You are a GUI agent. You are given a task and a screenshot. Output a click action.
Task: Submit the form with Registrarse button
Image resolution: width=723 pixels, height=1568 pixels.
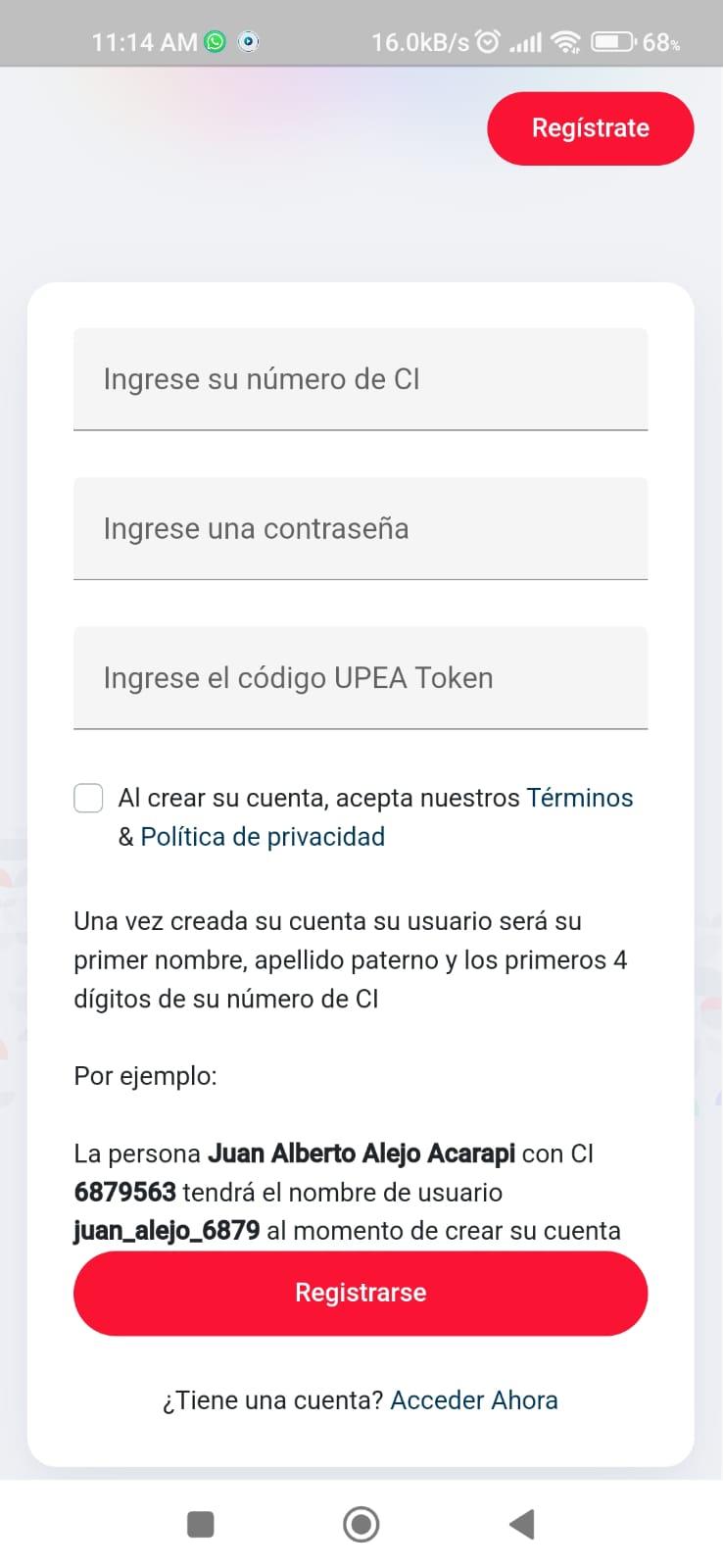pyautogui.click(x=361, y=1293)
